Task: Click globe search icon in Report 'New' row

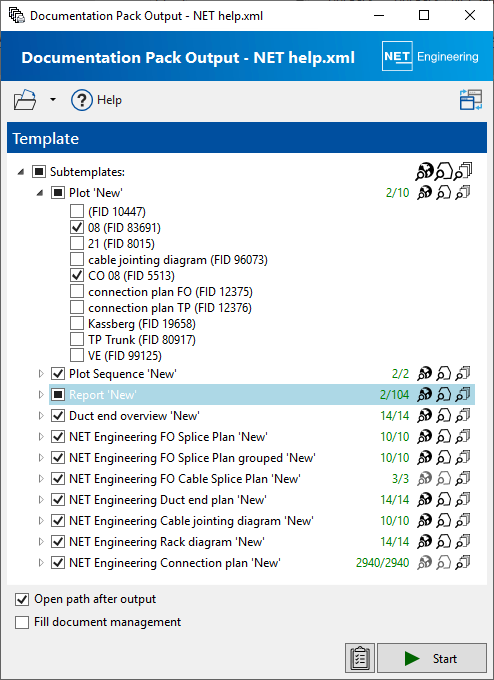Action: click(x=425, y=394)
